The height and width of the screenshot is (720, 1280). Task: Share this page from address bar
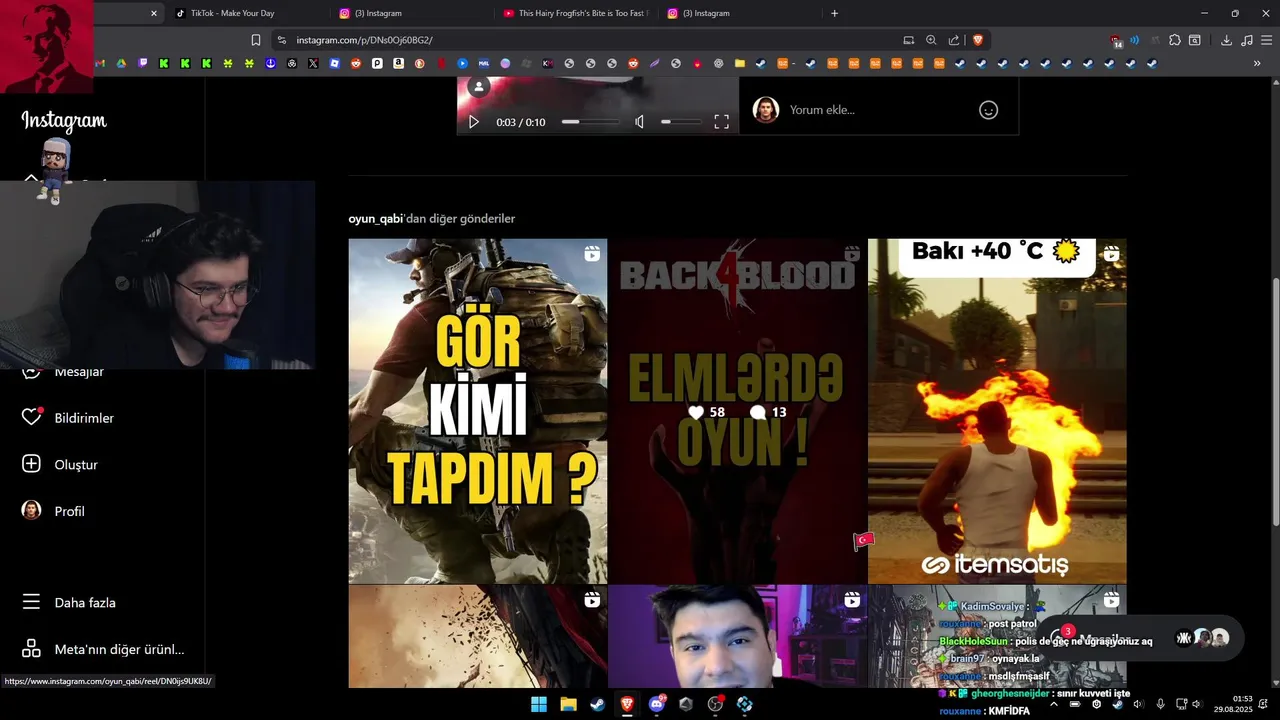pyautogui.click(x=954, y=40)
